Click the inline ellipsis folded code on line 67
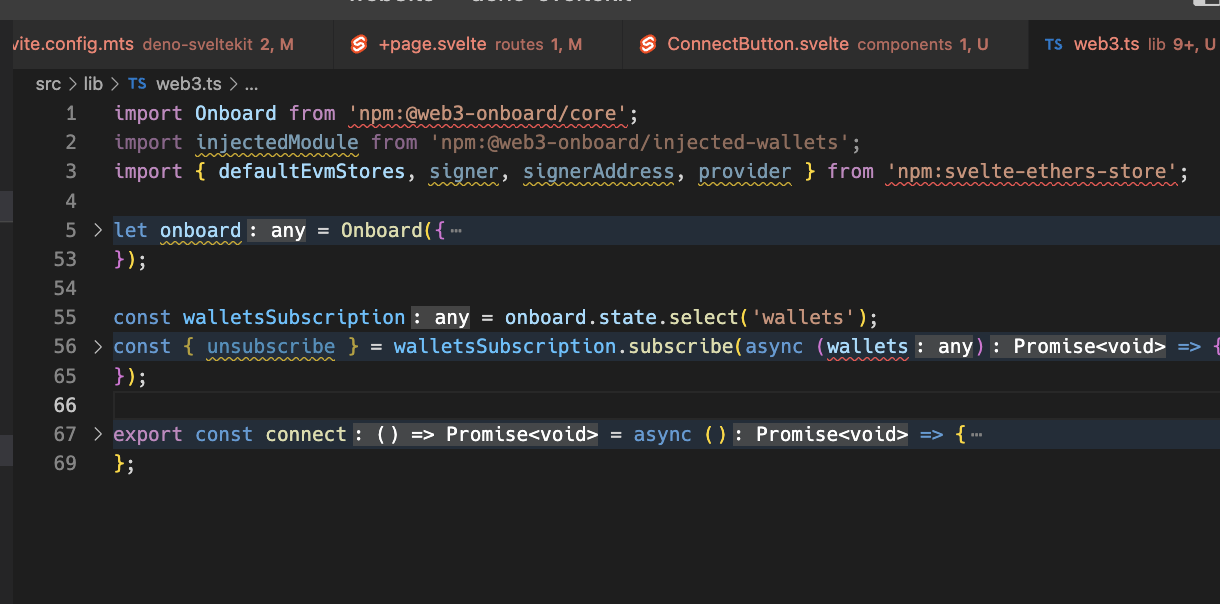This screenshot has height=604, width=1220. pos(978,434)
